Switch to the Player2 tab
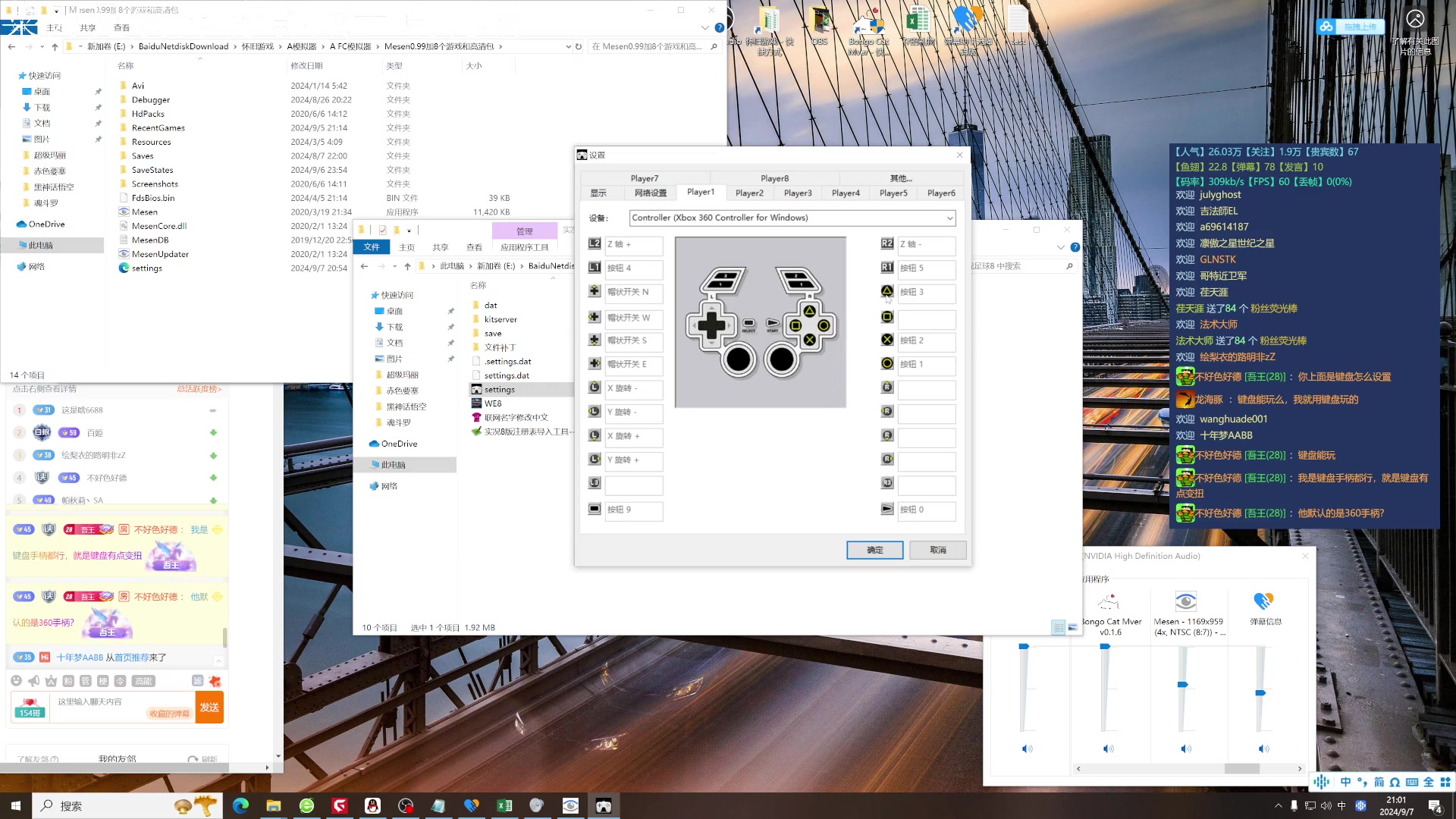The height and width of the screenshot is (819, 1456). click(749, 193)
